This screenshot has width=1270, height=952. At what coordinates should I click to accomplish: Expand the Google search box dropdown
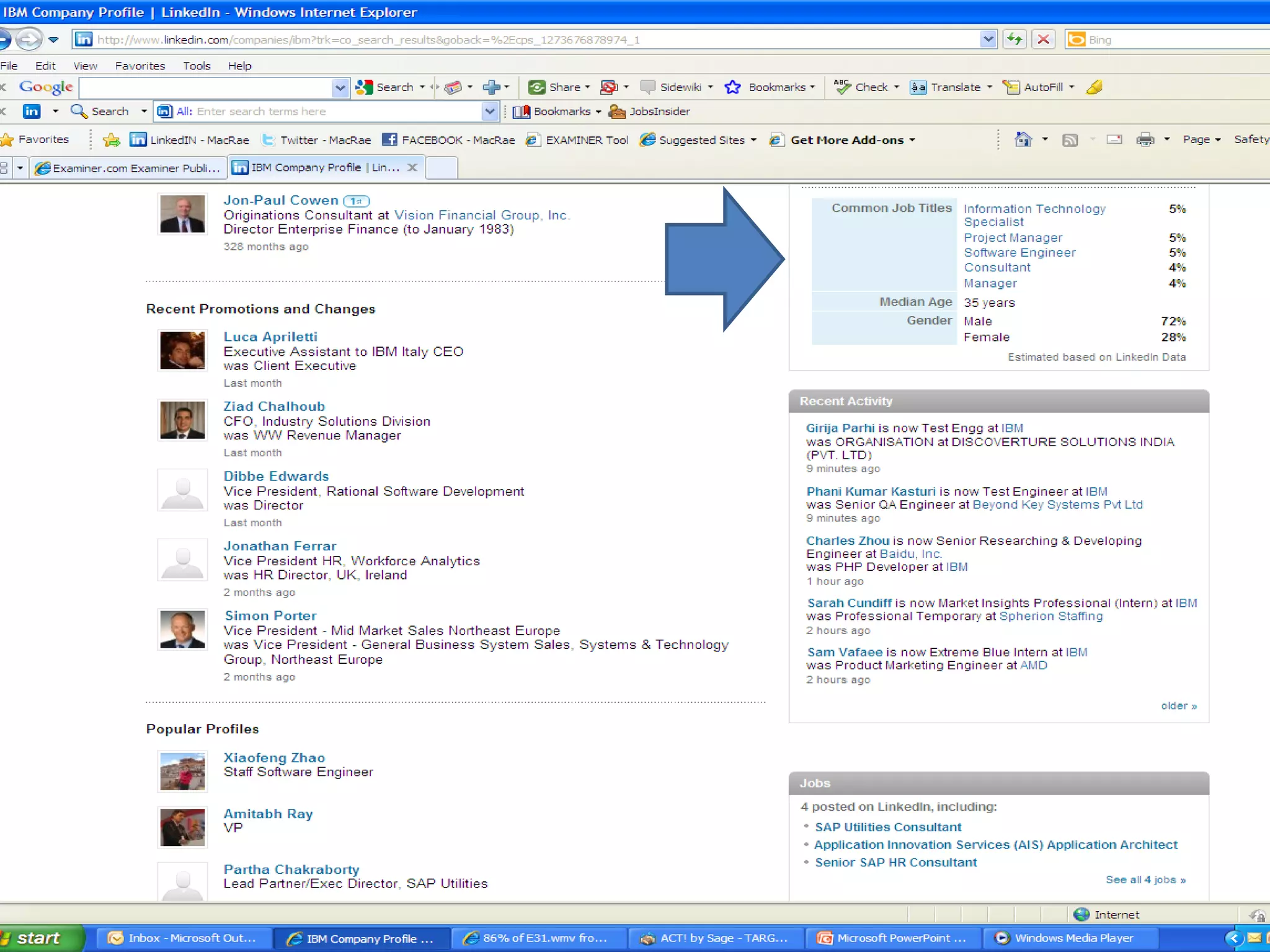click(340, 87)
